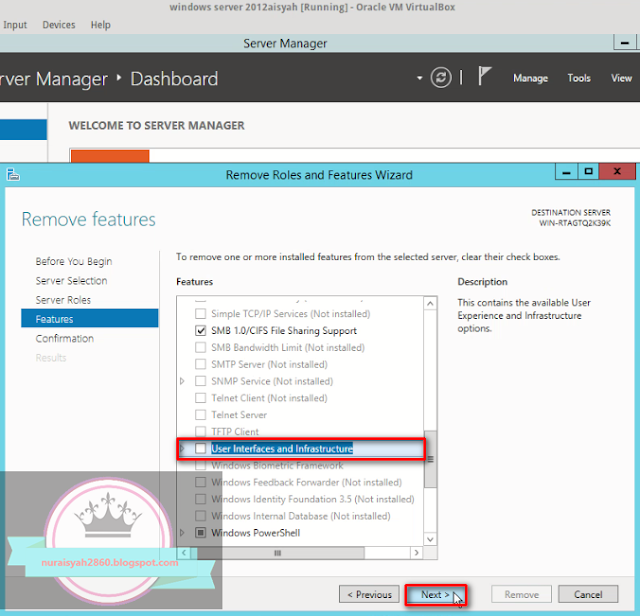Open the VirtualBox Input menu
This screenshot has width=640, height=616.
click(15, 25)
